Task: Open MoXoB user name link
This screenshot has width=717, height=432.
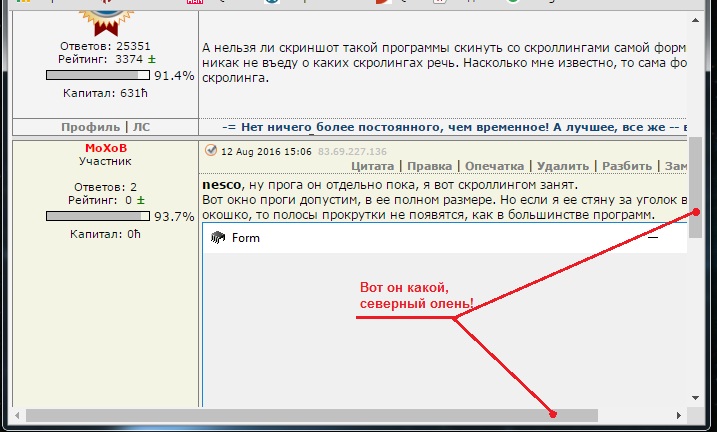Action: 105,148
